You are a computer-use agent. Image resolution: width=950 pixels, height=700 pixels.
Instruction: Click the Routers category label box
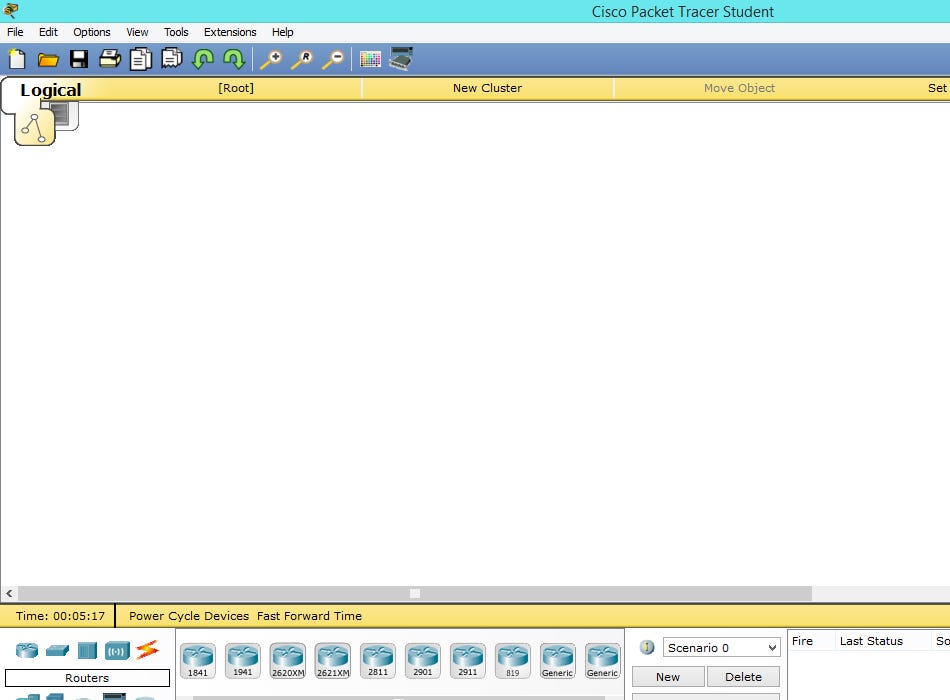(x=87, y=678)
